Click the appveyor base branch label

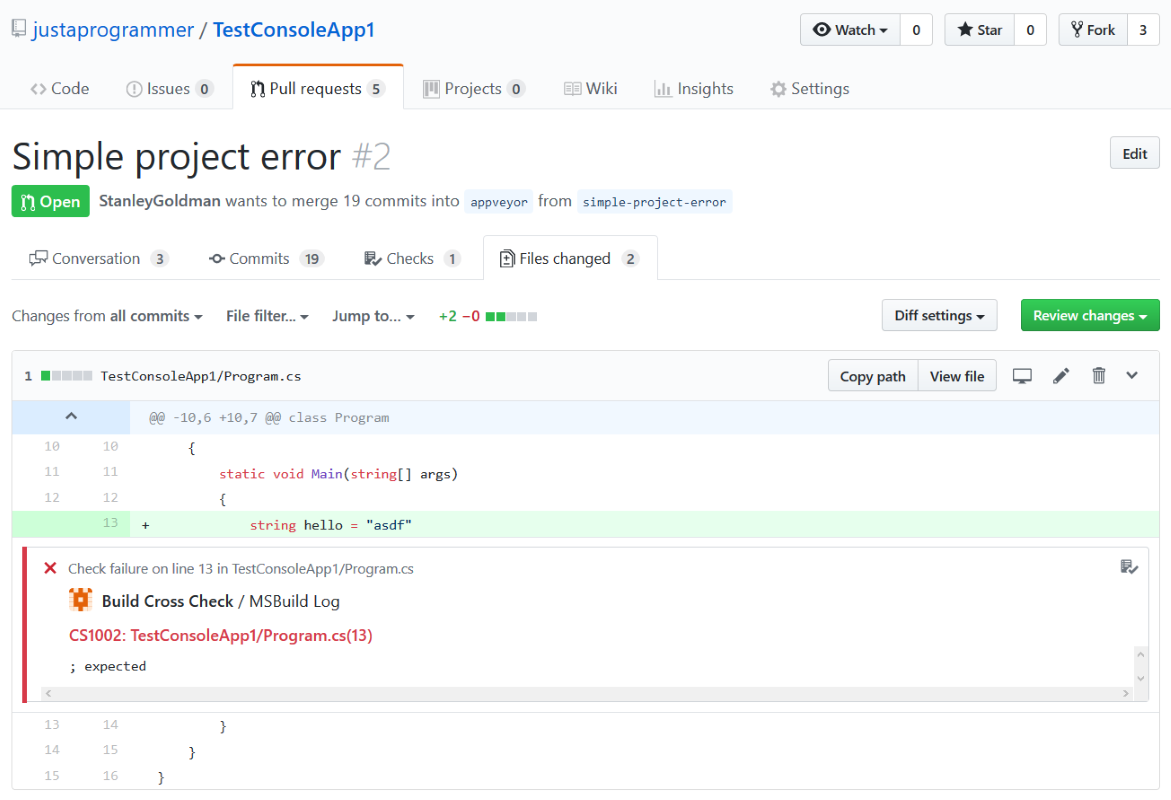tap(499, 202)
